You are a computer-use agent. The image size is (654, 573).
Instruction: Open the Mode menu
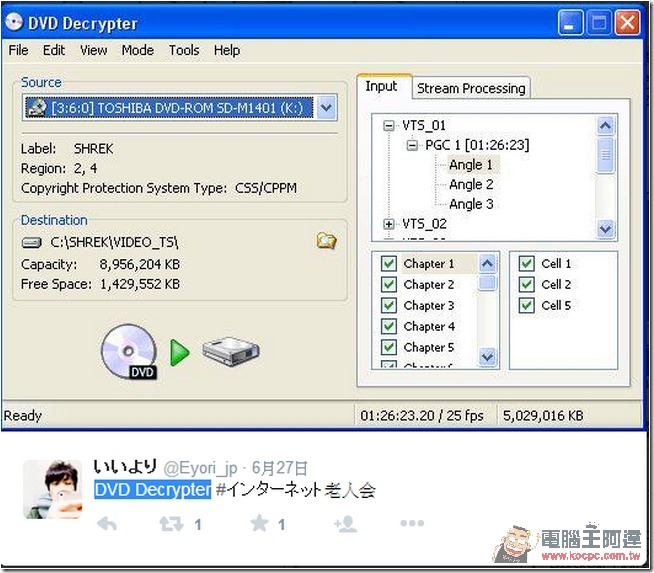click(138, 50)
